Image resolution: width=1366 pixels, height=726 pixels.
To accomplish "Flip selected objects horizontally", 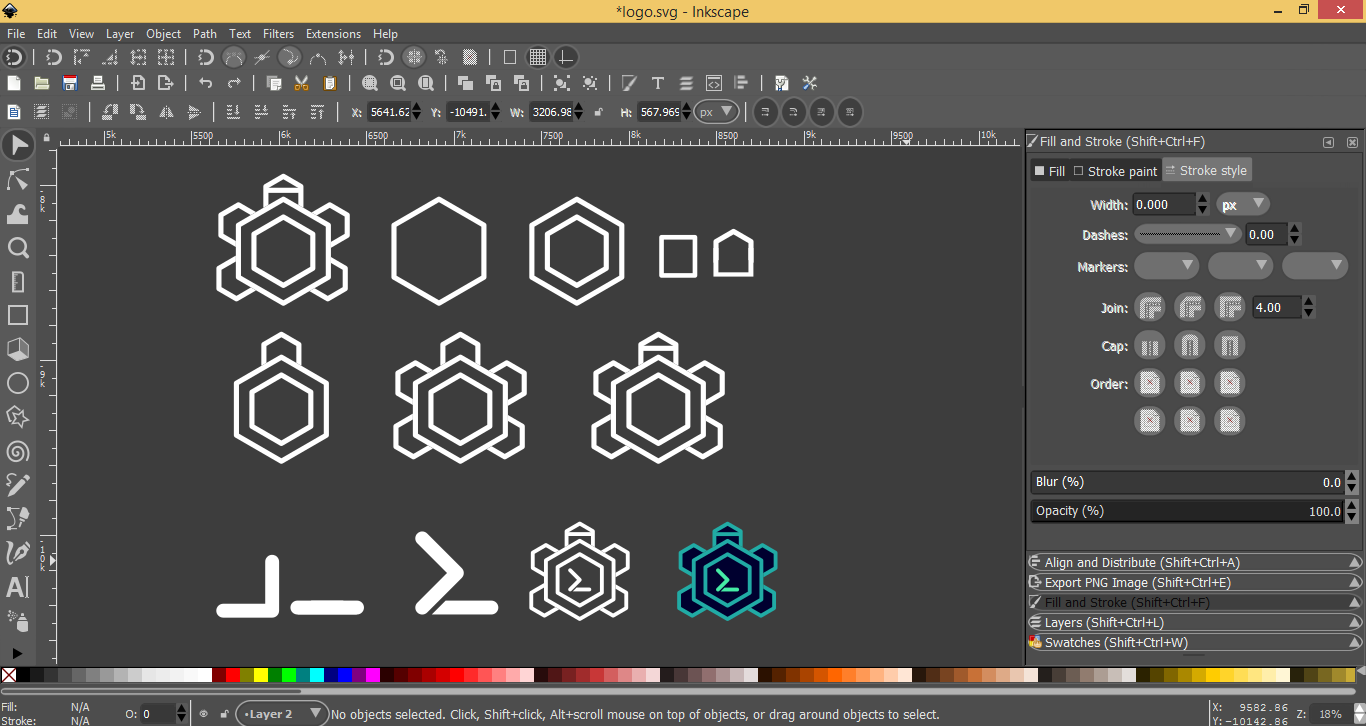I will (x=166, y=112).
